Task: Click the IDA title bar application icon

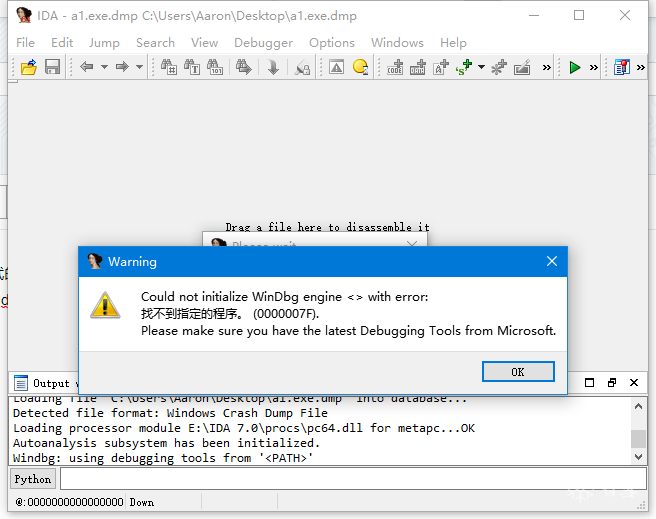Action: tap(24, 15)
